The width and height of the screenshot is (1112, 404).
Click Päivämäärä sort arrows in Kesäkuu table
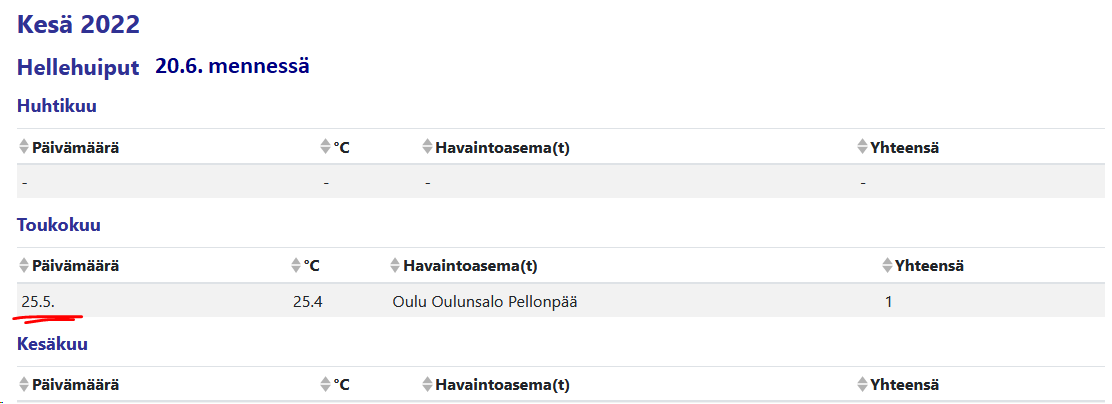(24, 385)
